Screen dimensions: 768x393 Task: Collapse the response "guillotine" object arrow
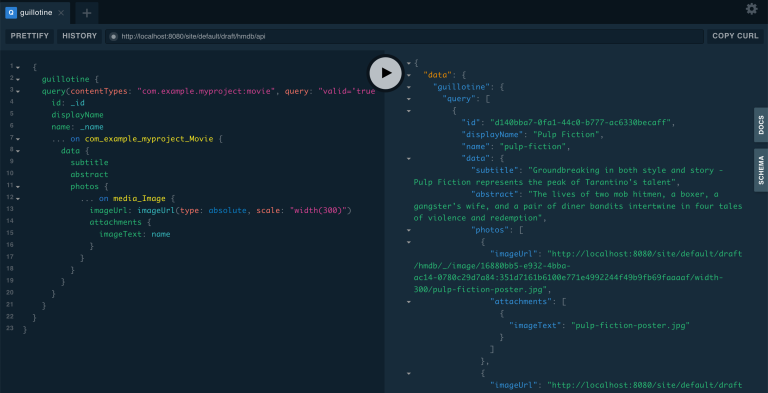(409, 87)
